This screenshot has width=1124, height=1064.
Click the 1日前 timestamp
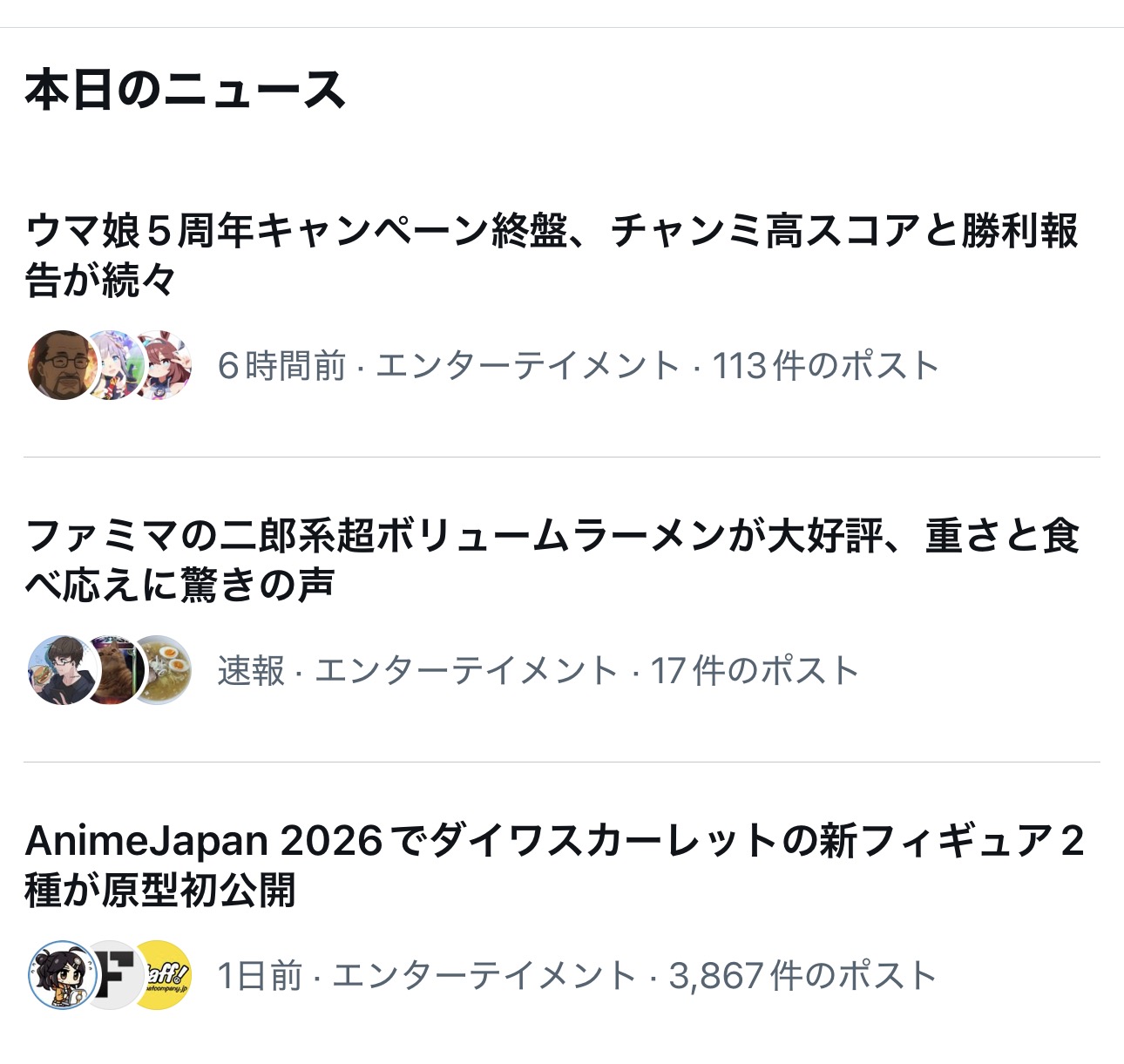[260, 976]
